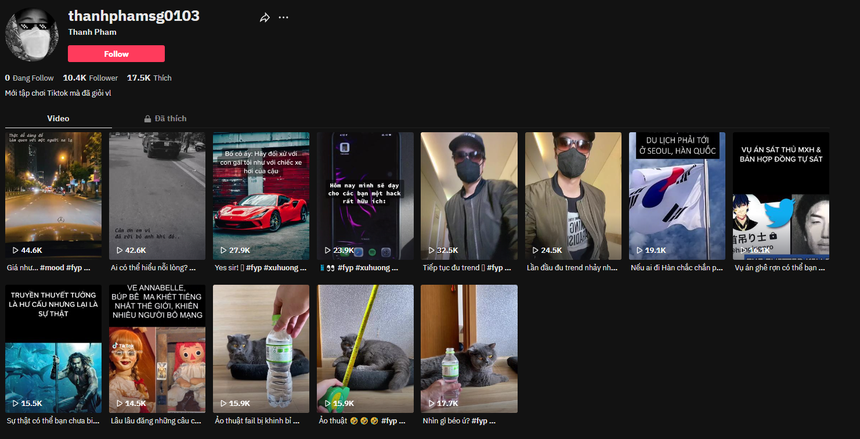
Task: Switch to the Video tab
Action: [58, 118]
